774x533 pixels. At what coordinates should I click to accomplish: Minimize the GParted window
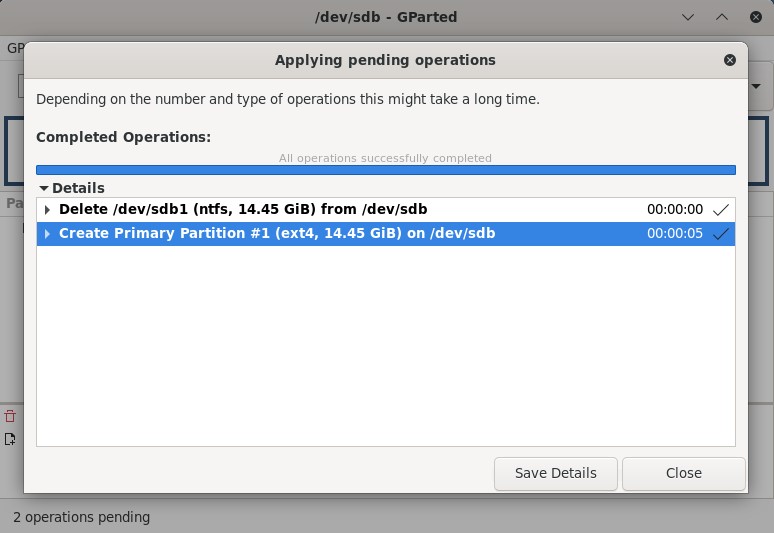(x=688, y=17)
